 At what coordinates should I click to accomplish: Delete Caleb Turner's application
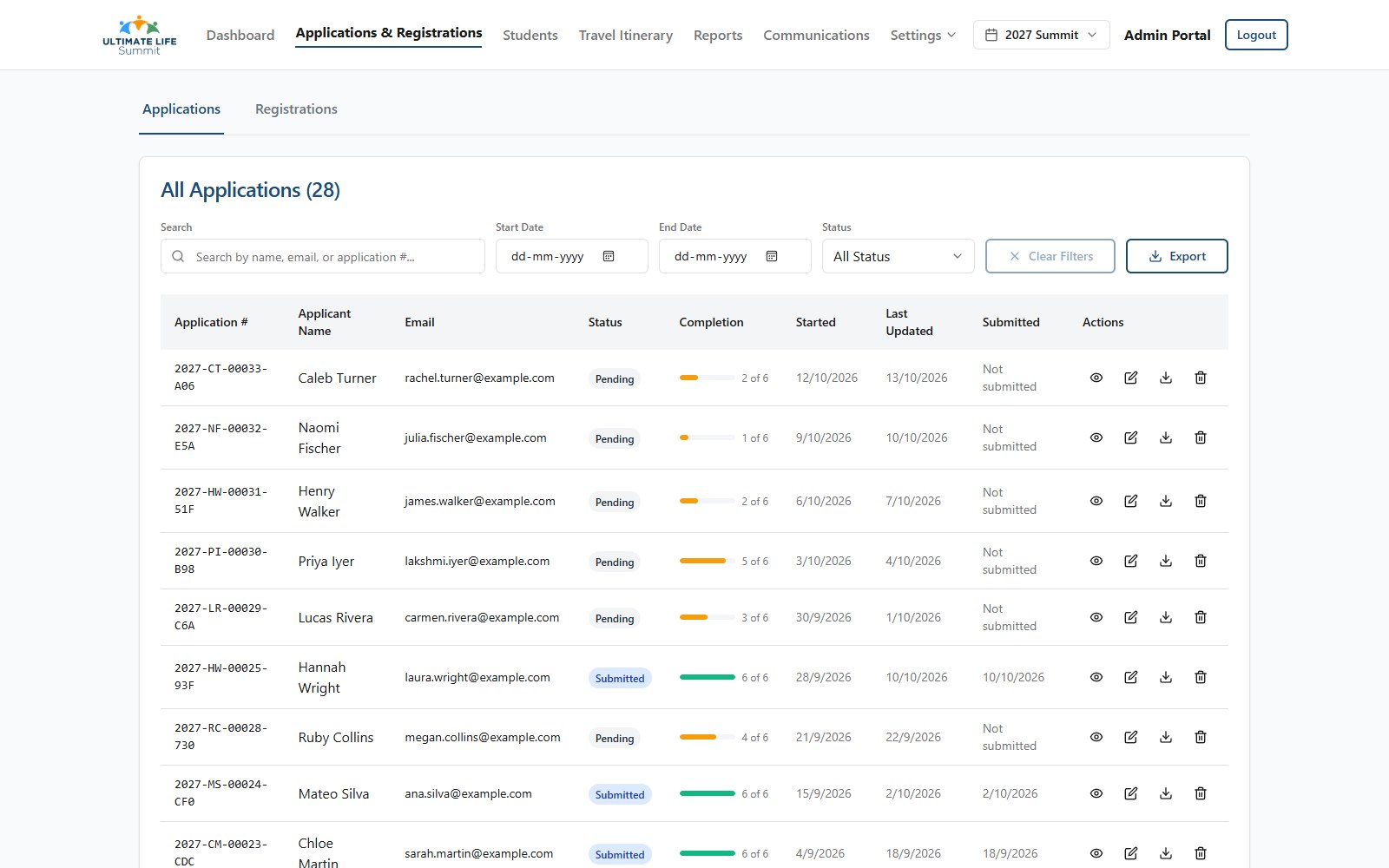pos(1201,378)
